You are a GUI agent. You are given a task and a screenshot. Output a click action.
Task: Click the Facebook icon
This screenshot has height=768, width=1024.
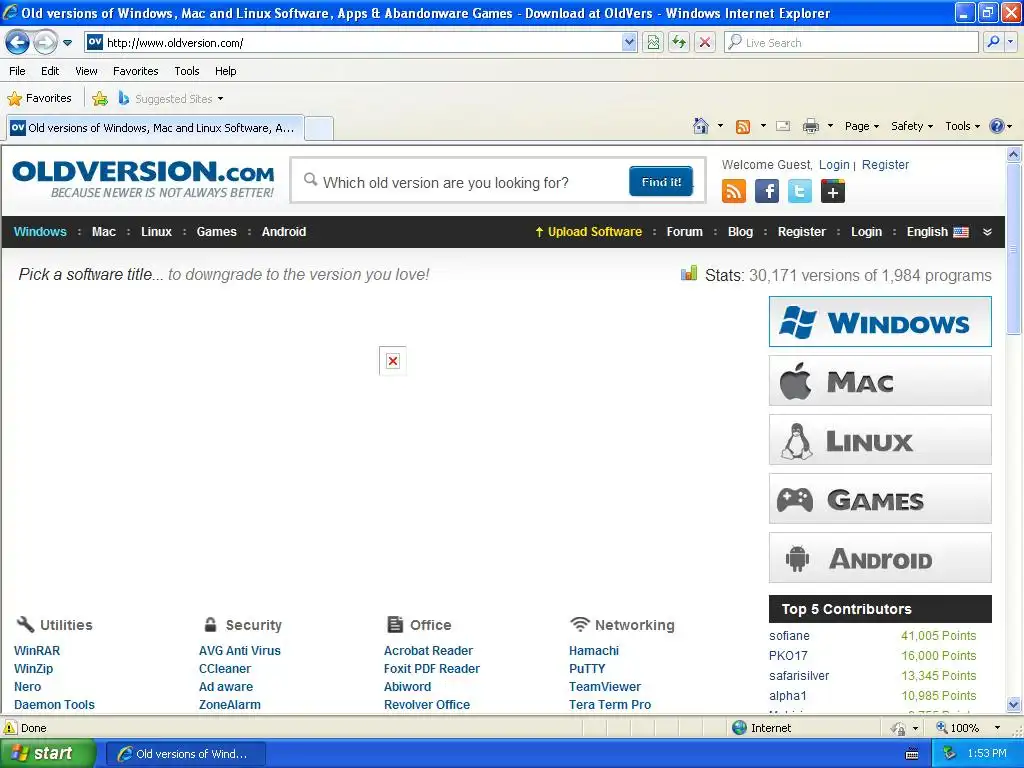click(x=767, y=191)
